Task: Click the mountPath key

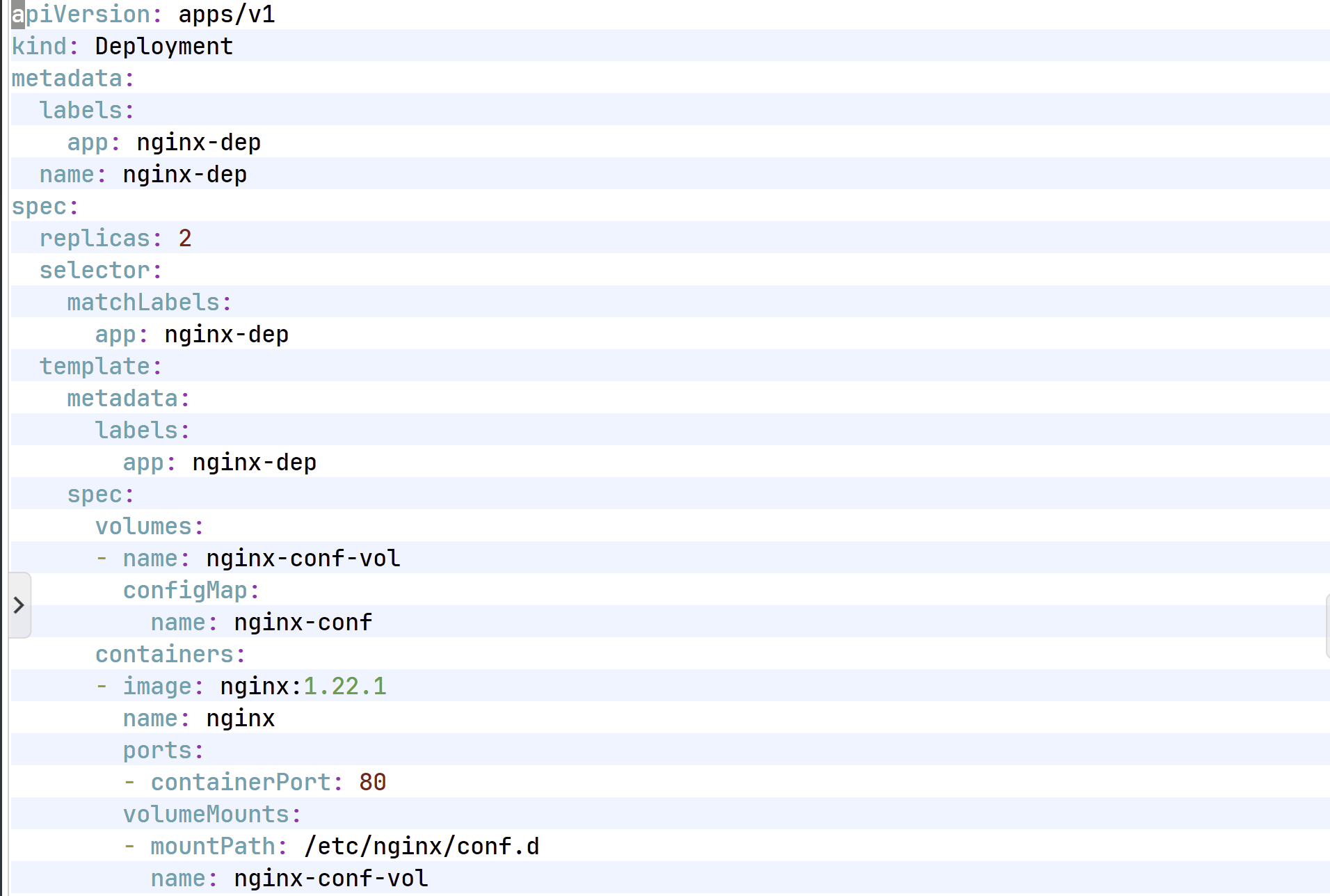Action: 213,847
